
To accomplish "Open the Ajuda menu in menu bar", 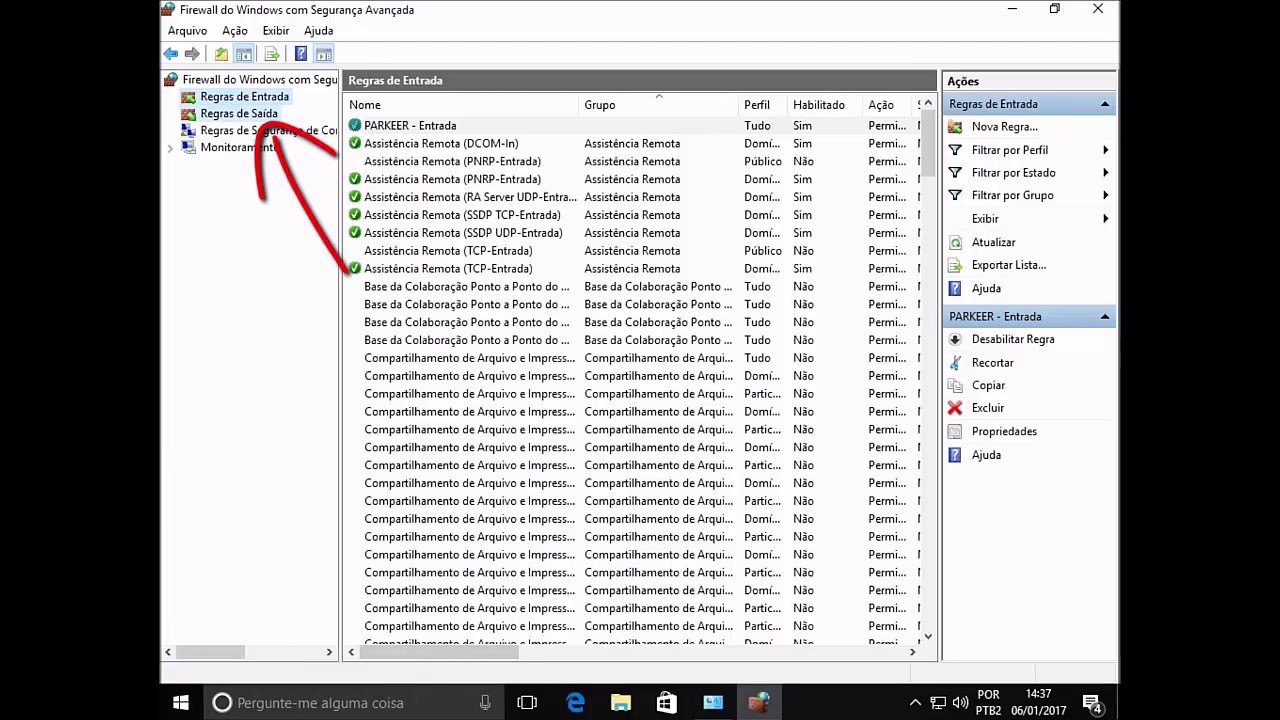I will pyautogui.click(x=318, y=31).
